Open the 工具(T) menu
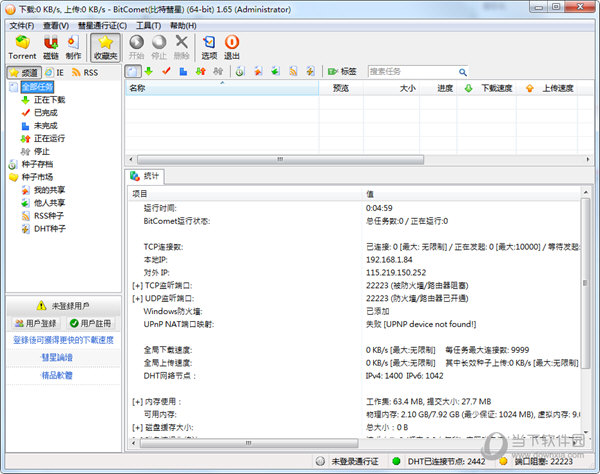600x474 pixels. [148, 26]
